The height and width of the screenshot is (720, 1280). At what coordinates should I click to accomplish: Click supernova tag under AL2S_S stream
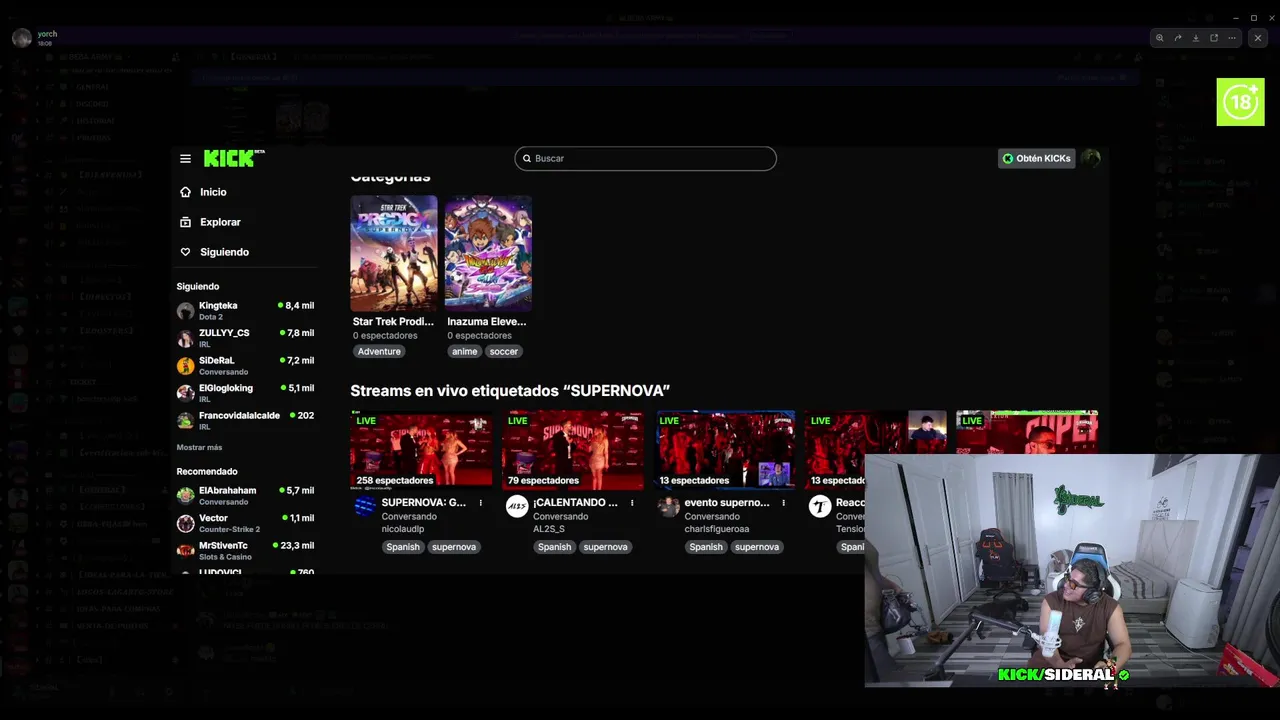click(x=605, y=547)
